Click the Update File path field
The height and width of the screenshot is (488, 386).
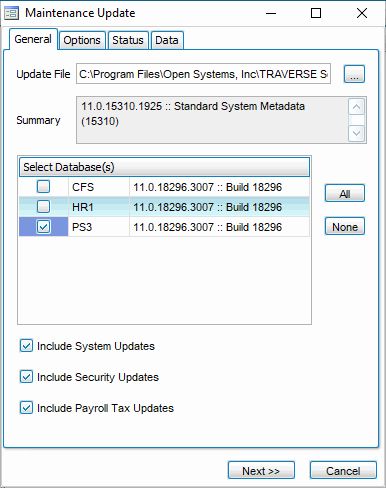[x=203, y=74]
